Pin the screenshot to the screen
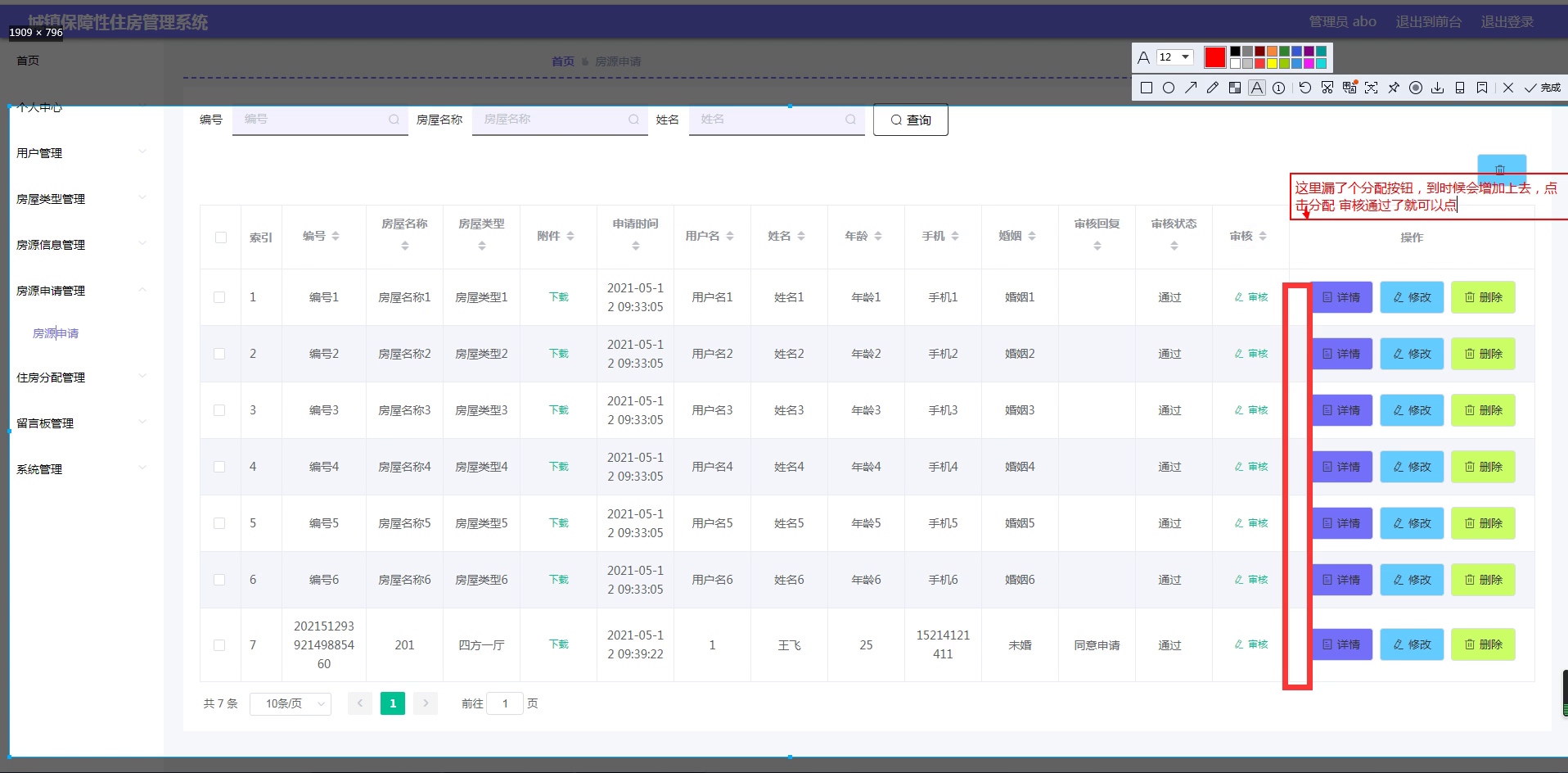Image resolution: width=1568 pixels, height=773 pixels. click(1394, 88)
